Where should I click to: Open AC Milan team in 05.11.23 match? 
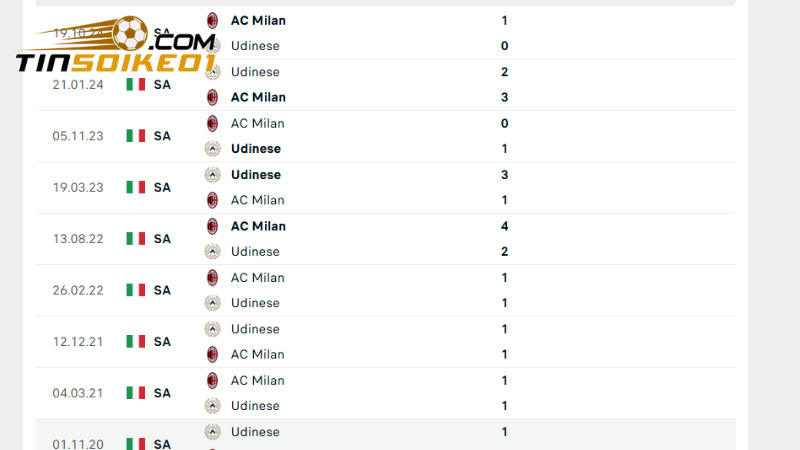click(x=257, y=123)
